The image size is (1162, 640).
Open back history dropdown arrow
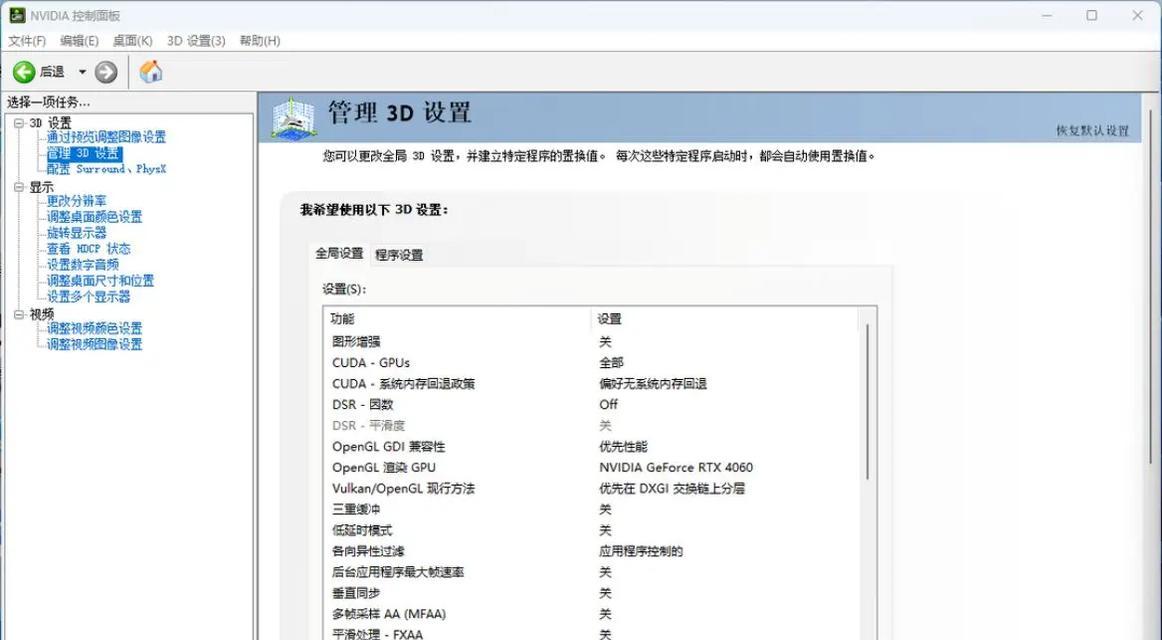pyautogui.click(x=82, y=72)
